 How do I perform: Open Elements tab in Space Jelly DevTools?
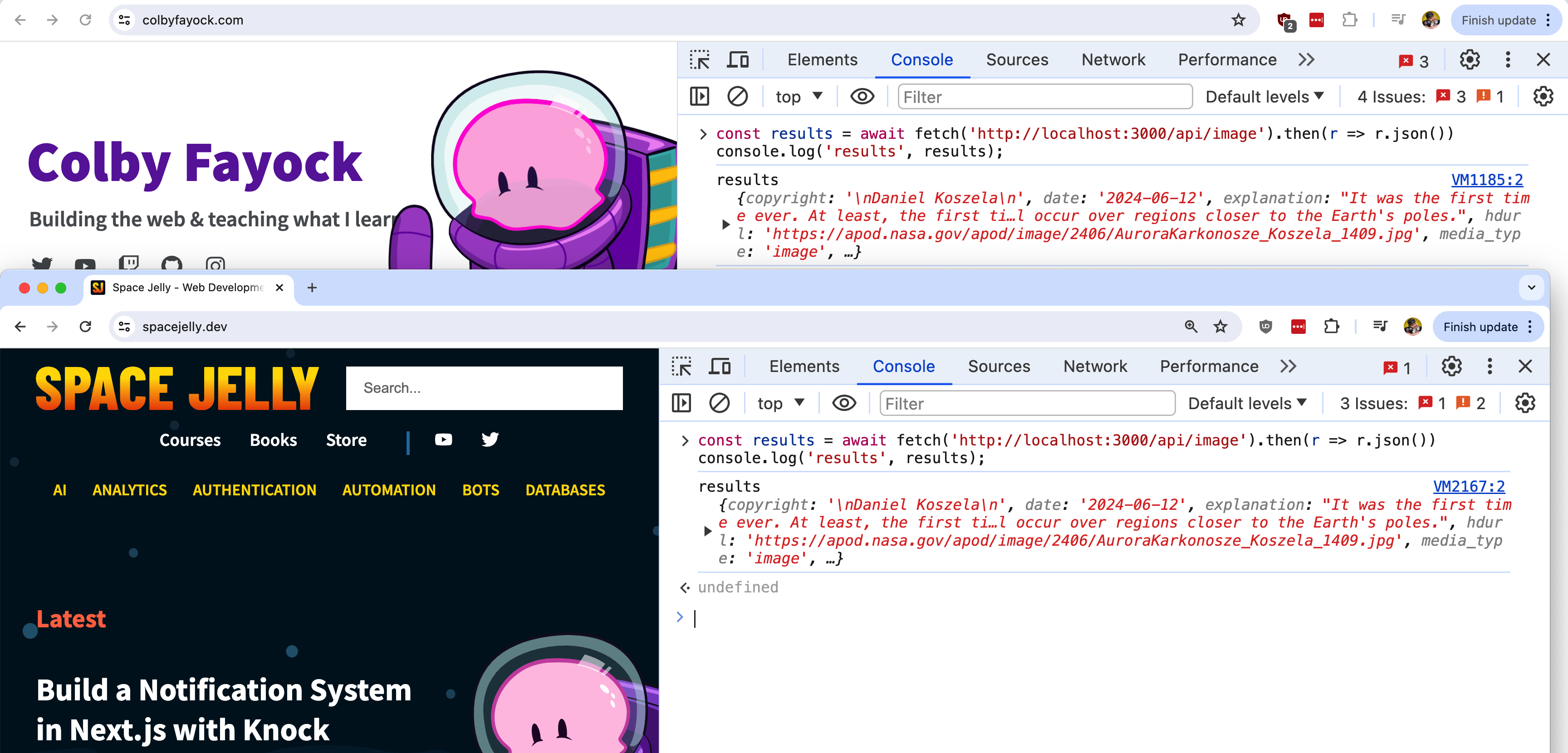pyautogui.click(x=804, y=367)
